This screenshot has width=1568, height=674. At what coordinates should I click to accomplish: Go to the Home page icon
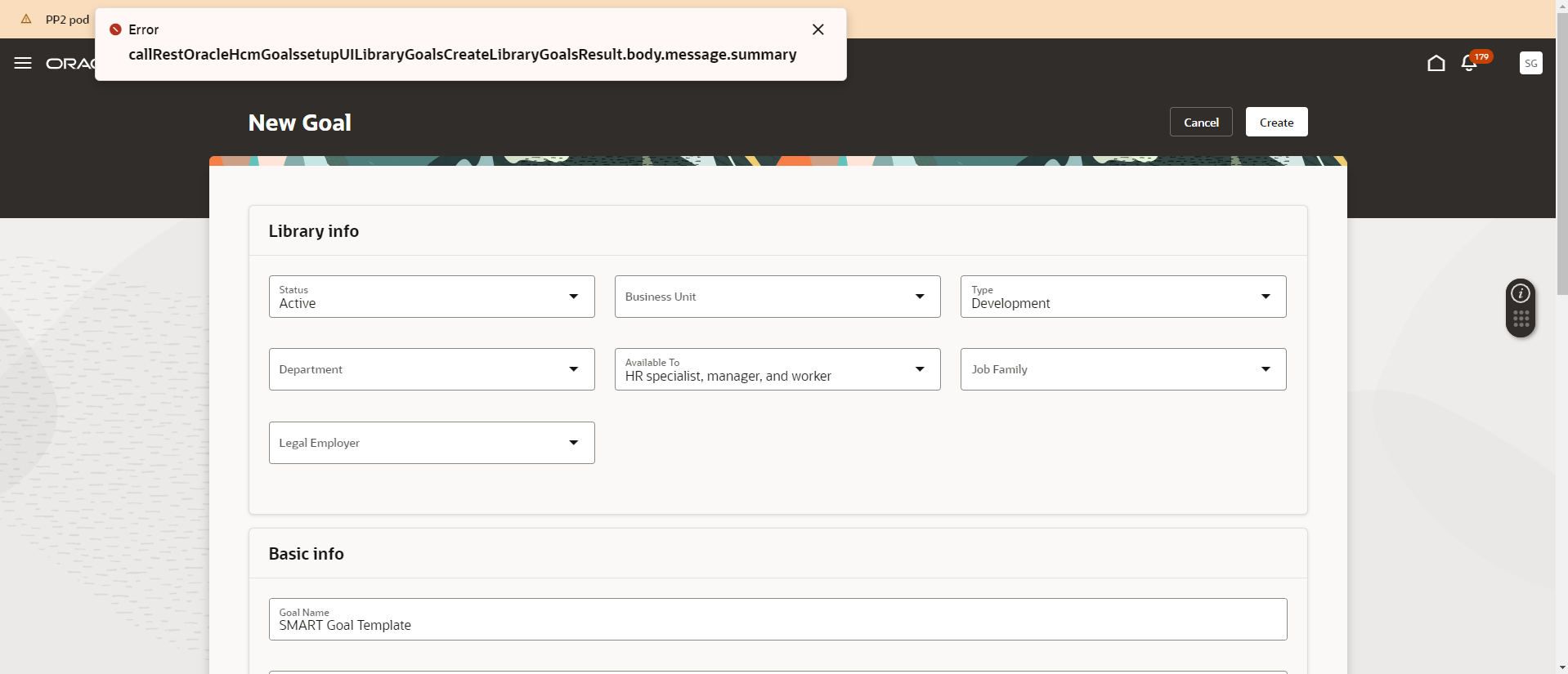pyautogui.click(x=1436, y=63)
